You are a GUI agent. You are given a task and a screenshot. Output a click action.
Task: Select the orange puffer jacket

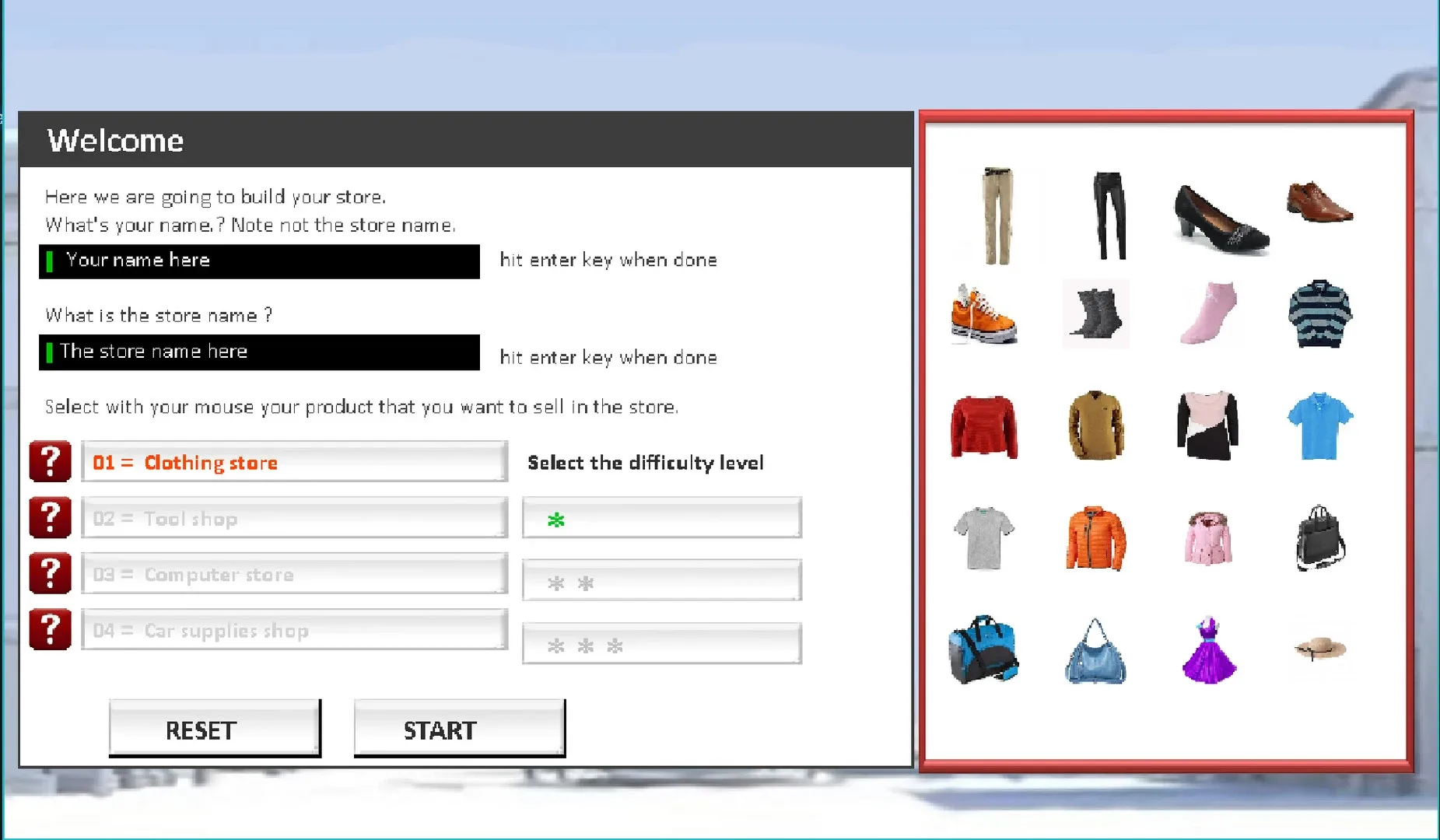pyautogui.click(x=1095, y=538)
